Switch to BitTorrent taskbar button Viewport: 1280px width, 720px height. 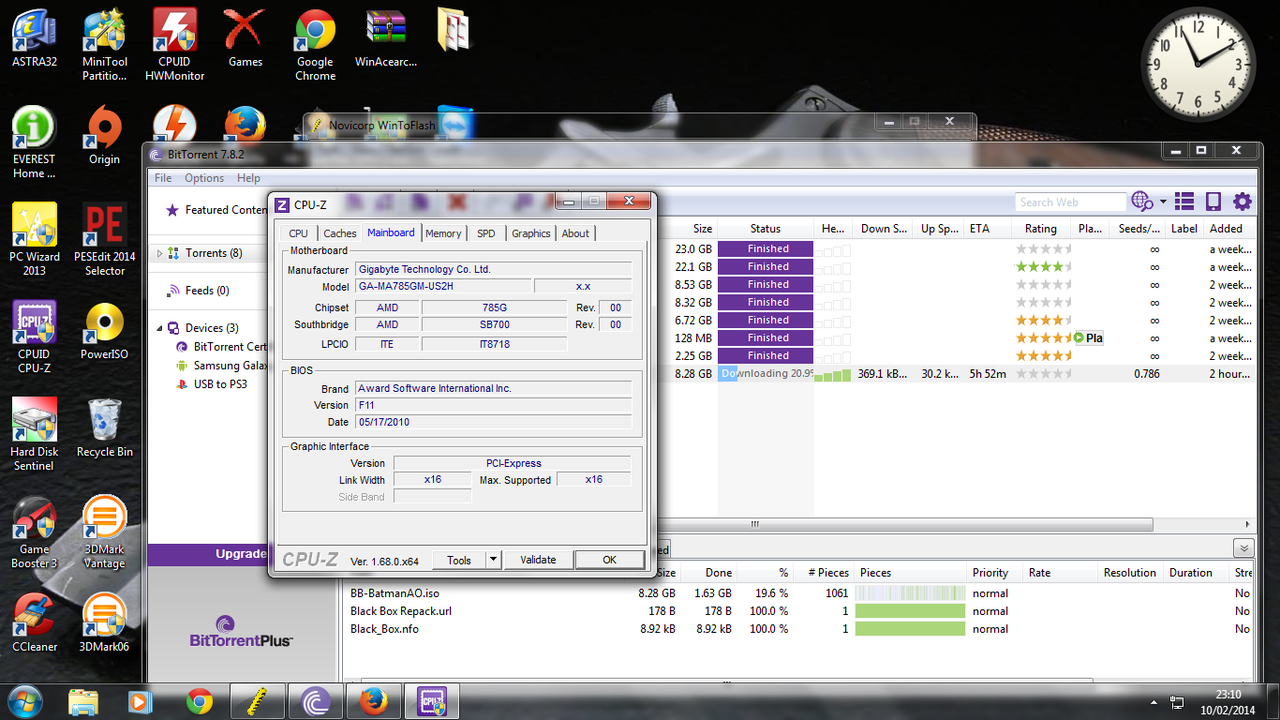[315, 700]
